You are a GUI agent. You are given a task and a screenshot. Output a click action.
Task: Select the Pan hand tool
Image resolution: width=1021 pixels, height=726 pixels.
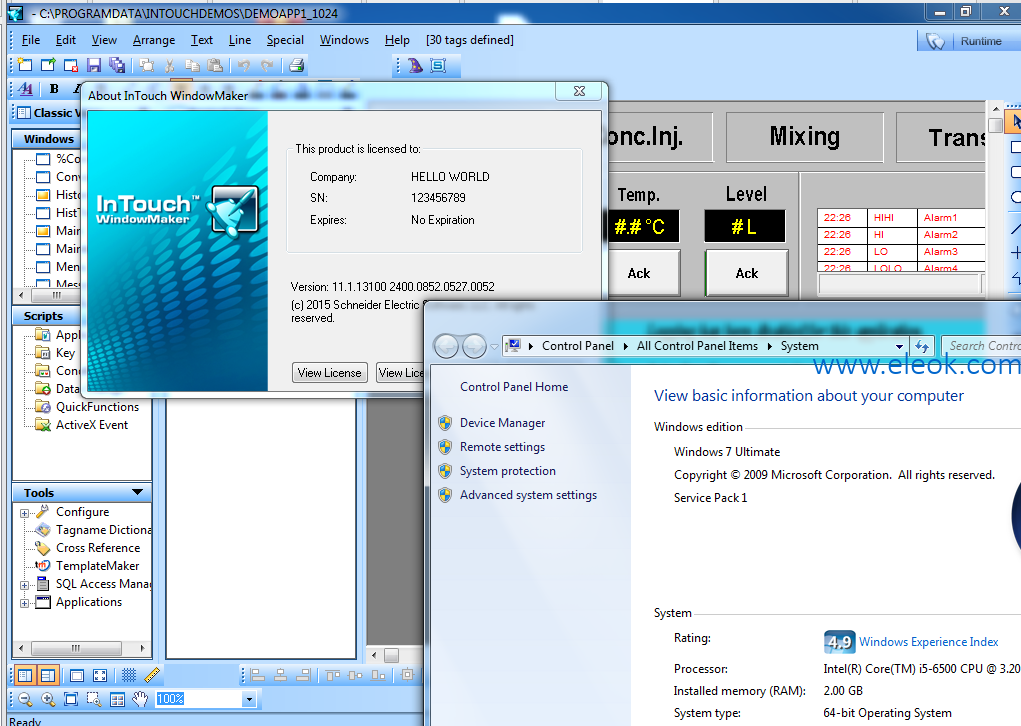point(140,699)
